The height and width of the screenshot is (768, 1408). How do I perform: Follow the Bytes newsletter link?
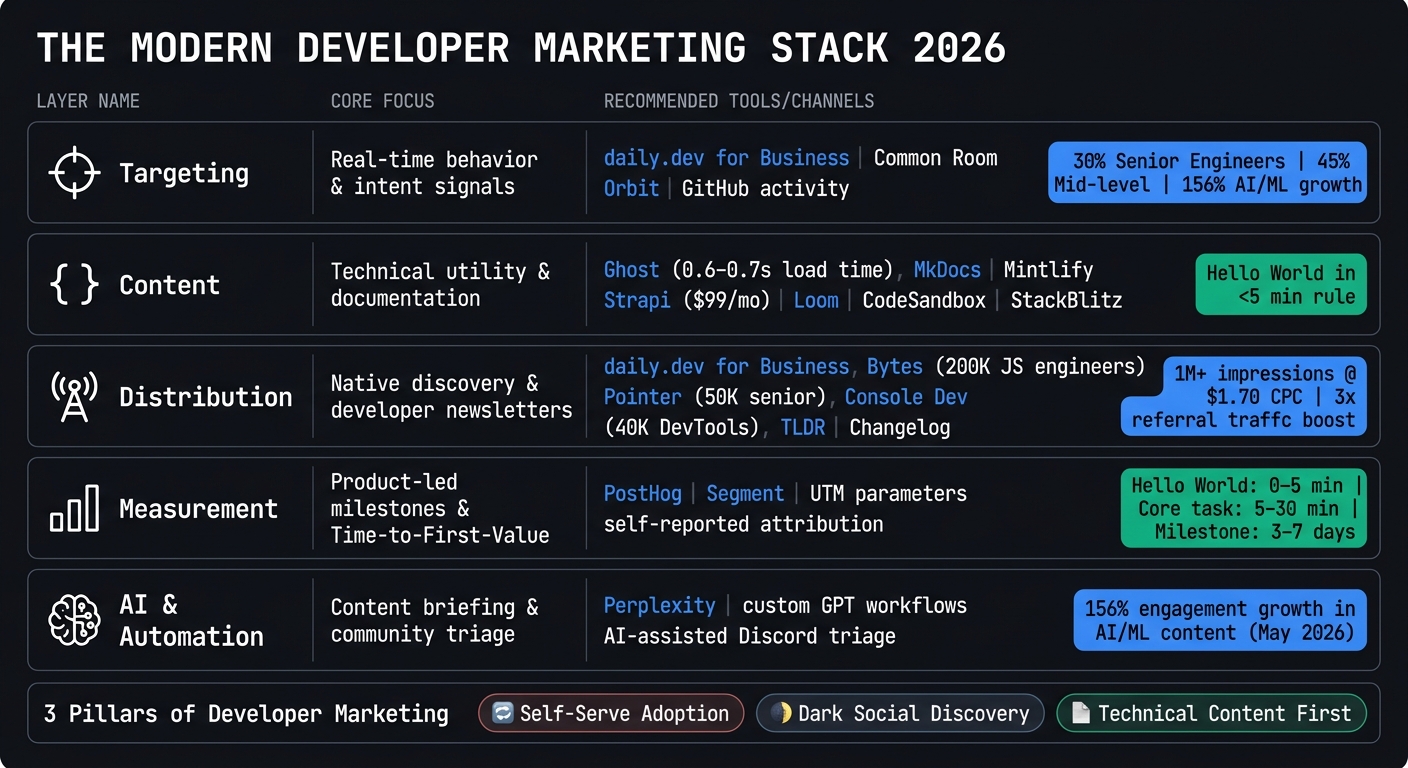click(895, 367)
